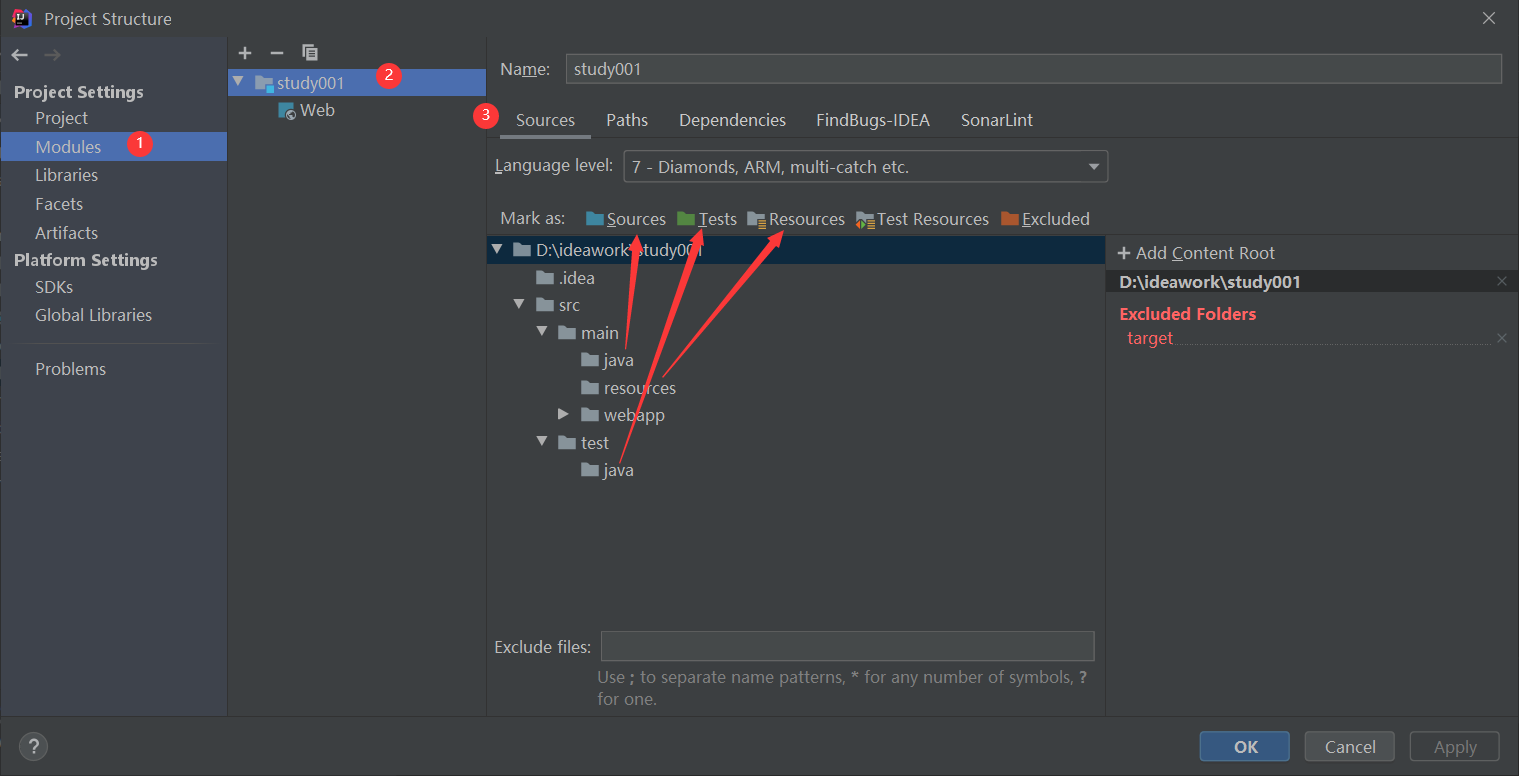Select Modules in Project Settings

tap(113, 147)
